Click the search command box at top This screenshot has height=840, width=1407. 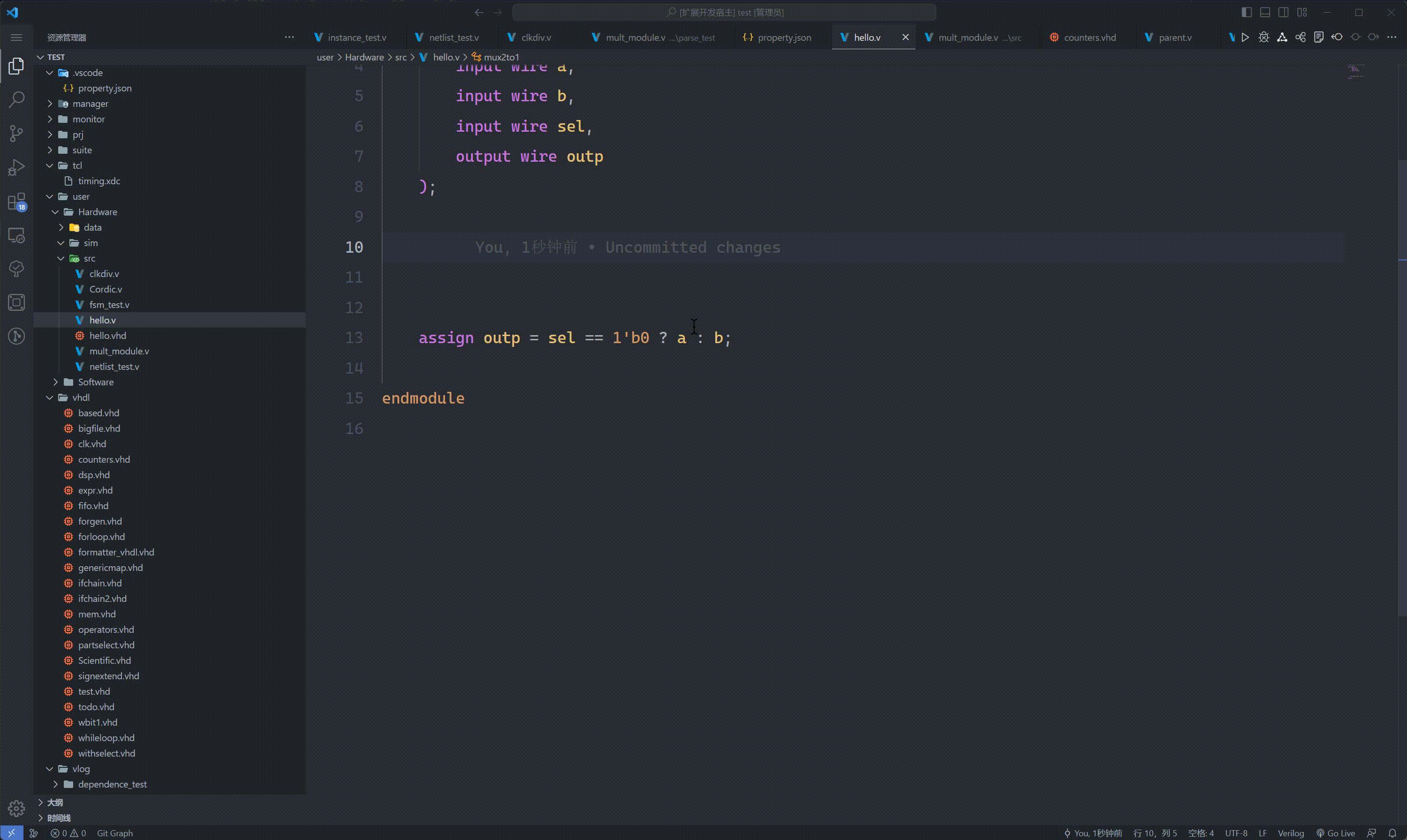click(725, 12)
